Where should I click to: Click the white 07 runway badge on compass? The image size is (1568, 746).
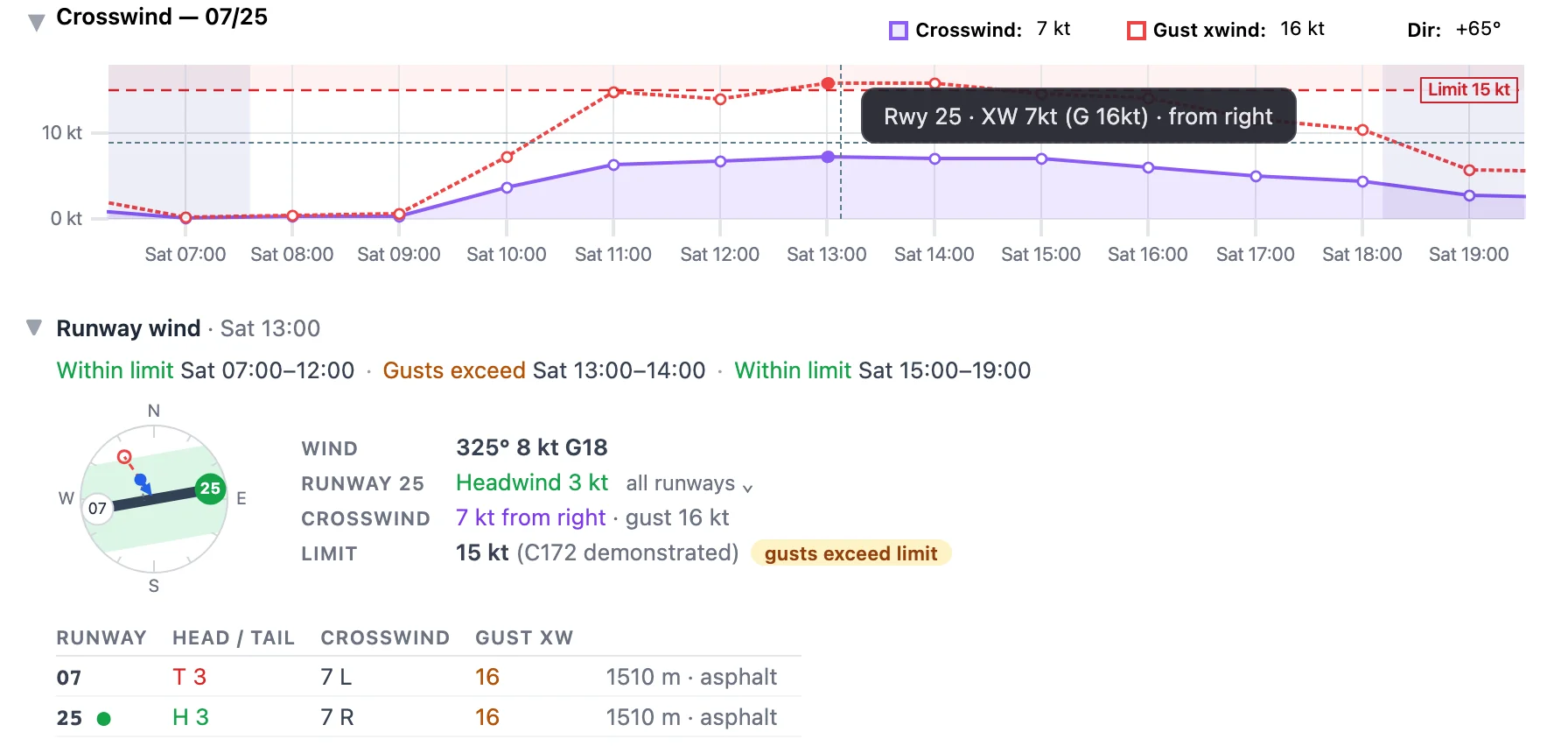[97, 509]
